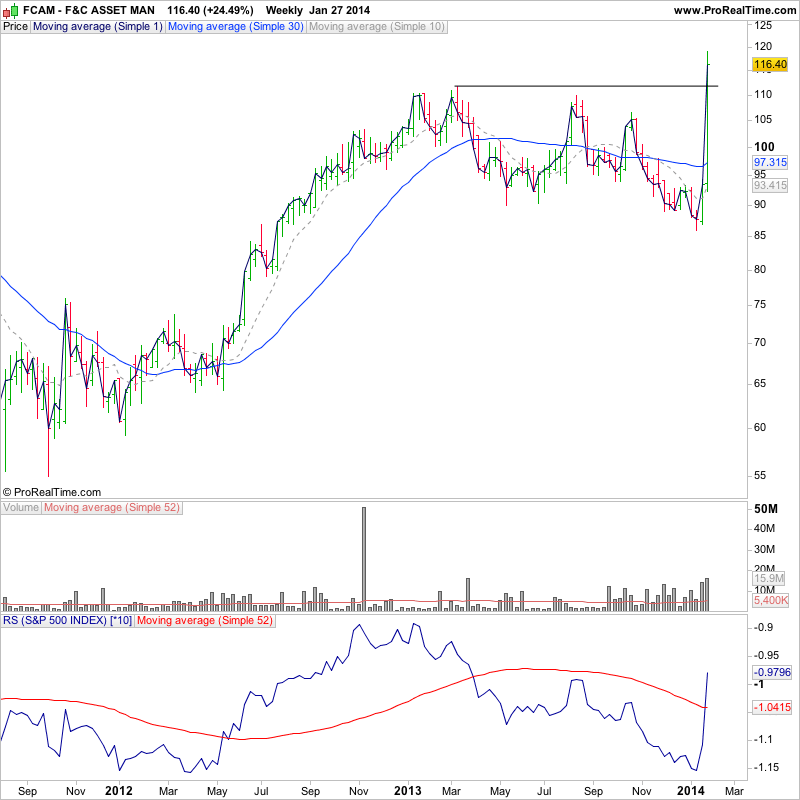
Task: Select the Volume panel label
Action: [21, 508]
